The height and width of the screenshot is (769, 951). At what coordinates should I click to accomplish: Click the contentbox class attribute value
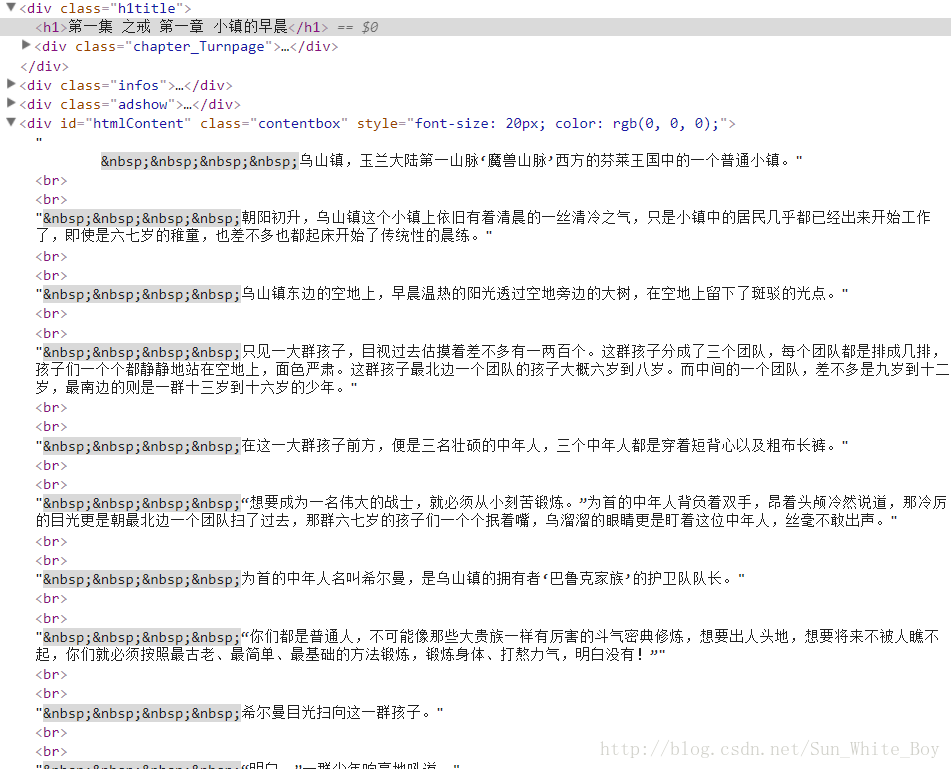[x=299, y=123]
